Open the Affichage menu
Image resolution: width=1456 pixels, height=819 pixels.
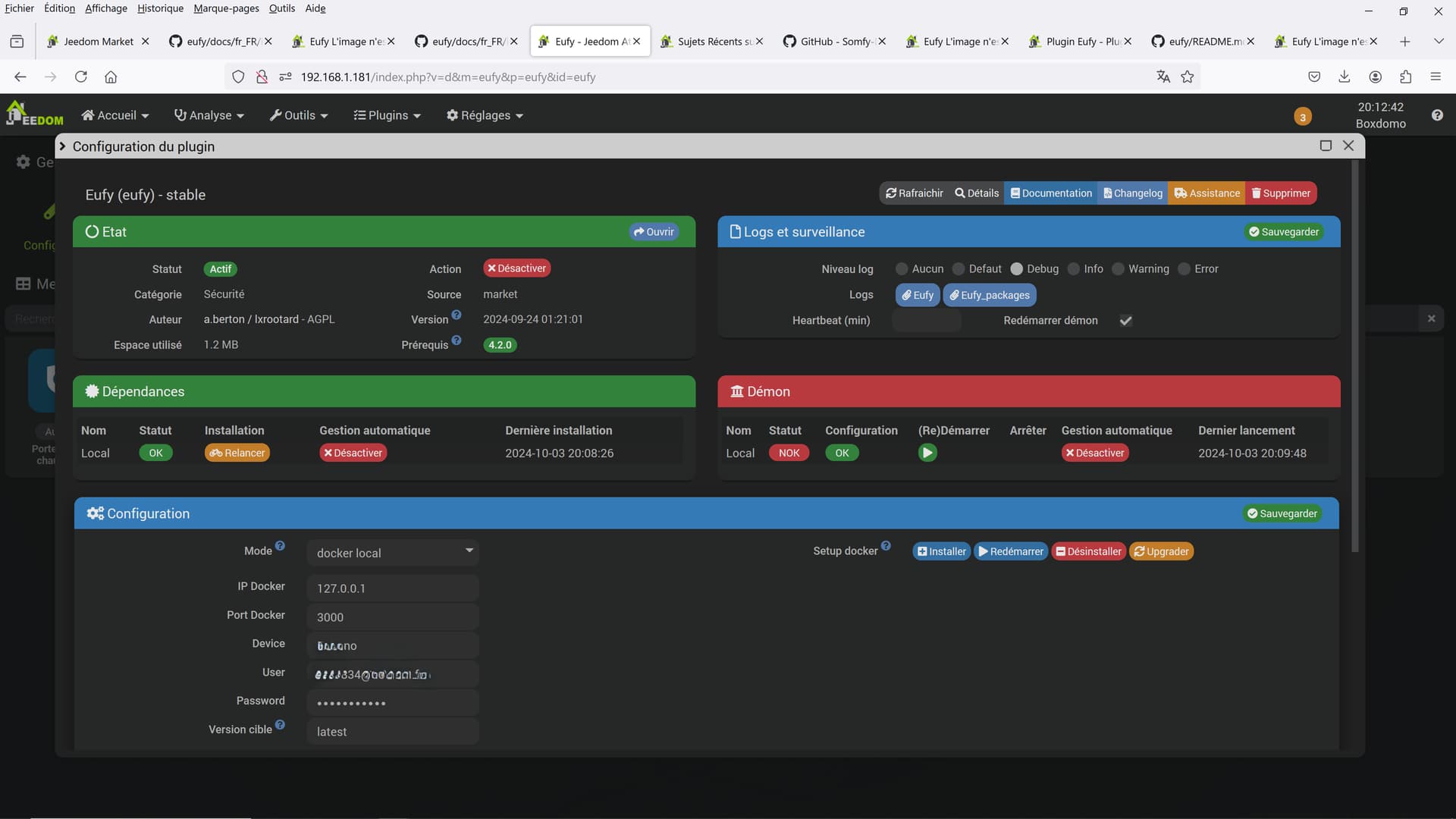pos(106,8)
